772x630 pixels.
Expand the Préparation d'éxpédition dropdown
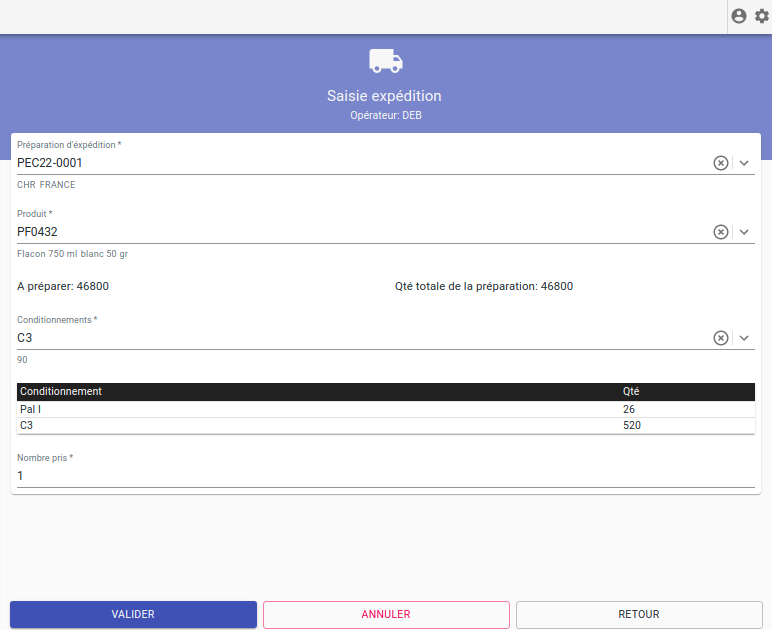coord(744,163)
